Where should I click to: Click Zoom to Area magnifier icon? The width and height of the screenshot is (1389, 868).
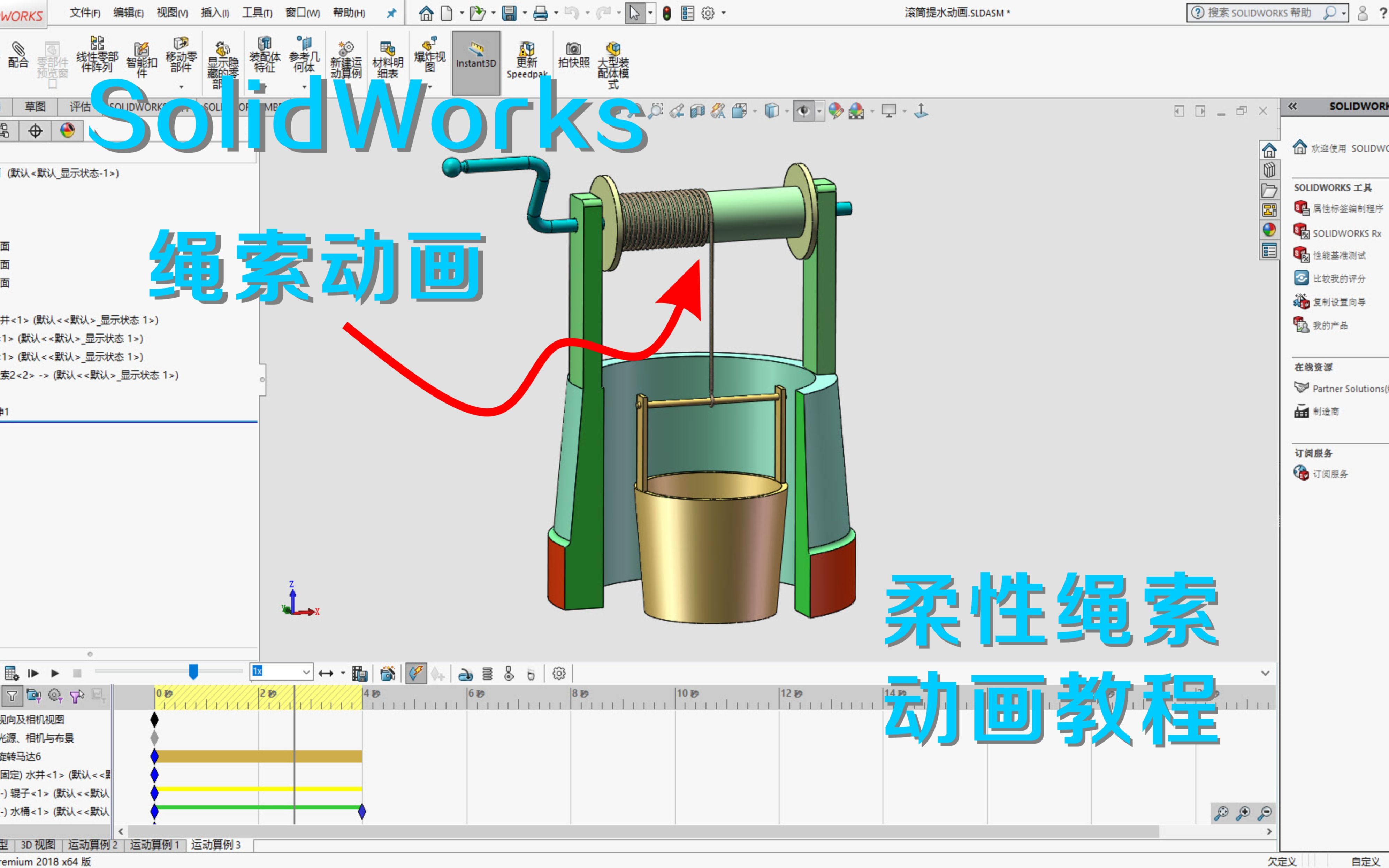pos(656,111)
